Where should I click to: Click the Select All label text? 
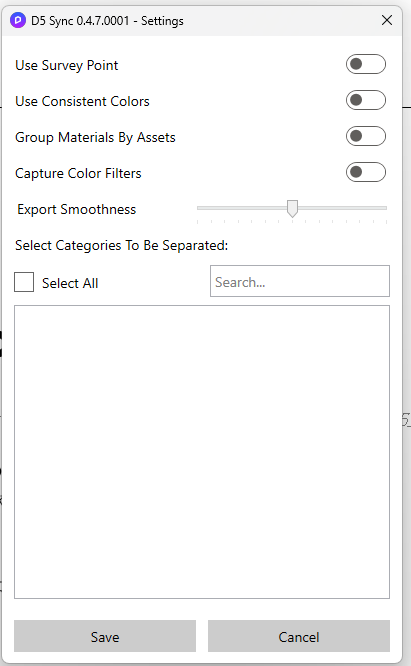point(70,283)
